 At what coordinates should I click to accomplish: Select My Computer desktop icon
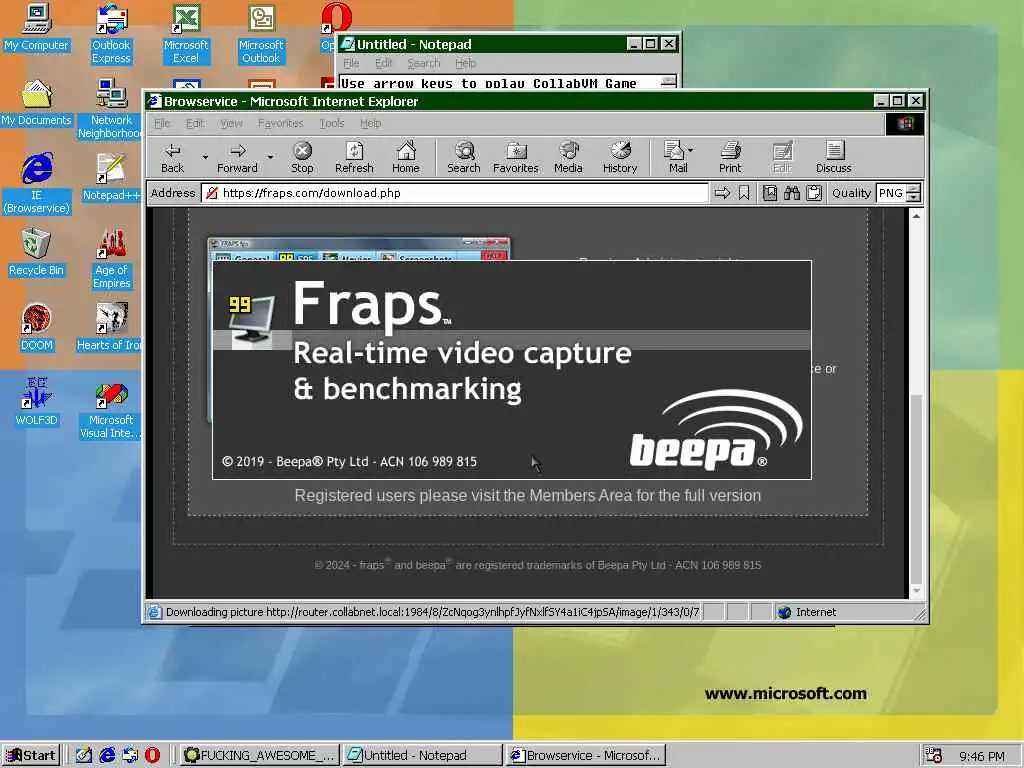point(36,27)
